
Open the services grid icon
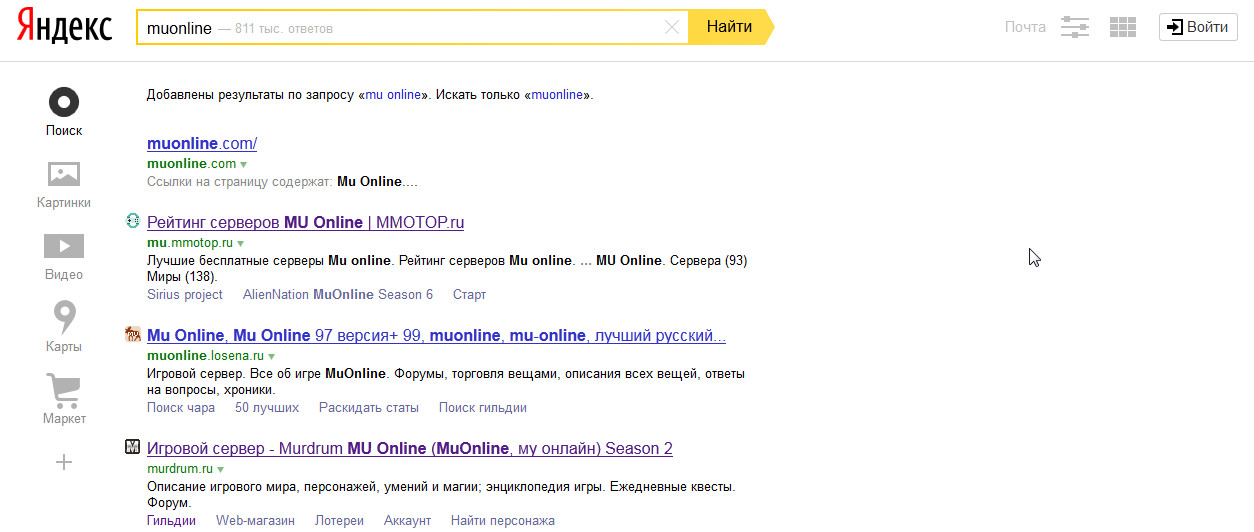click(1123, 27)
